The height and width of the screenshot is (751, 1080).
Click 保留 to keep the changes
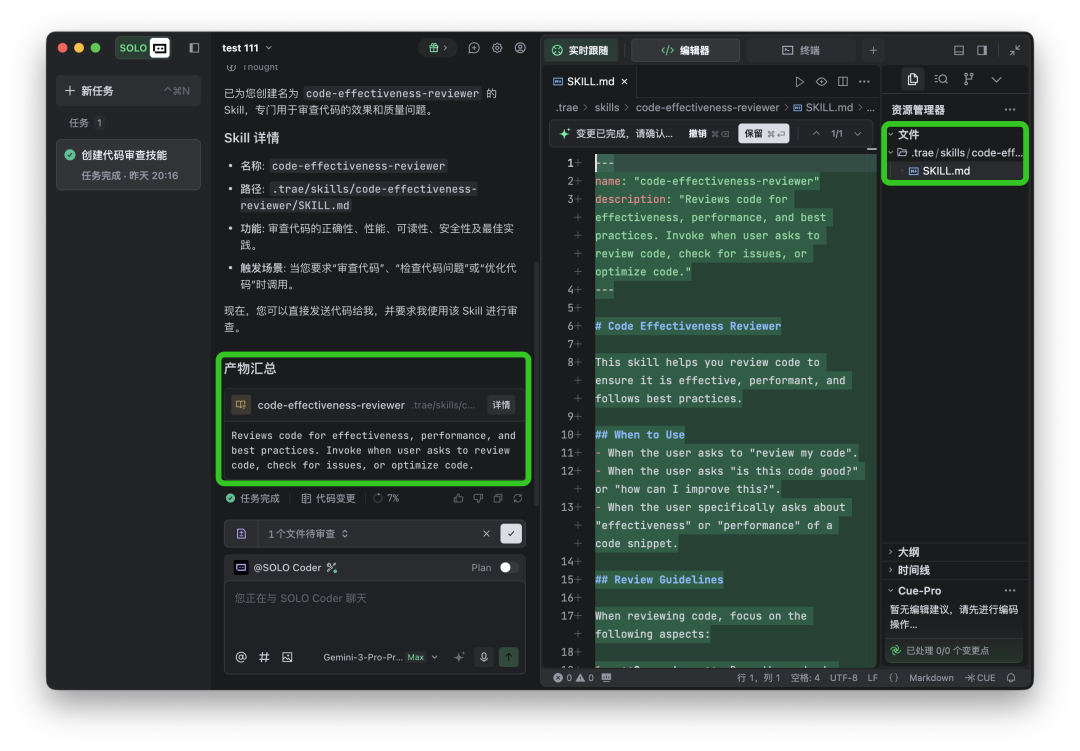(763, 134)
